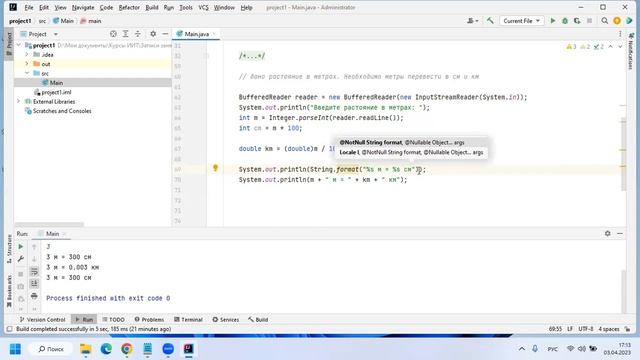The image size is (640, 360).
Task: Toggle the Project side tool button
Action: 9,43
